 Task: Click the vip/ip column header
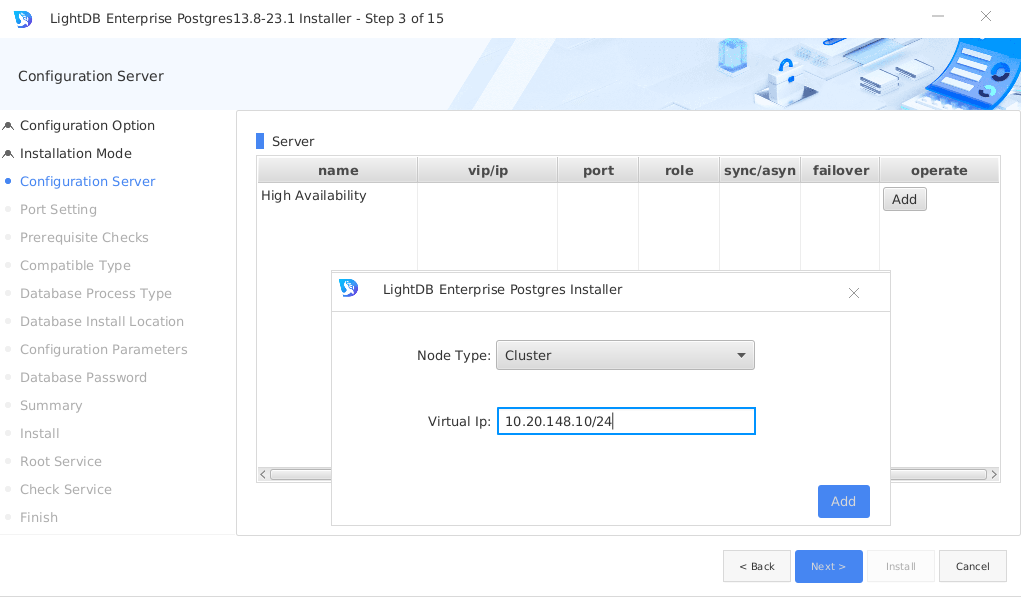(488, 170)
